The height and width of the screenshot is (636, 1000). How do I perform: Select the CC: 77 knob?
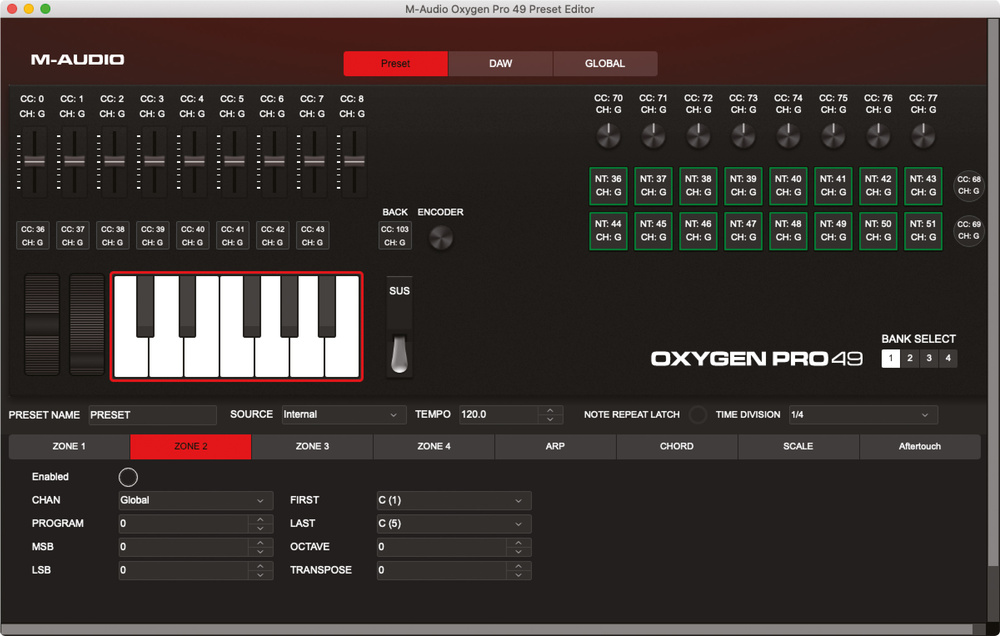[x=923, y=136]
